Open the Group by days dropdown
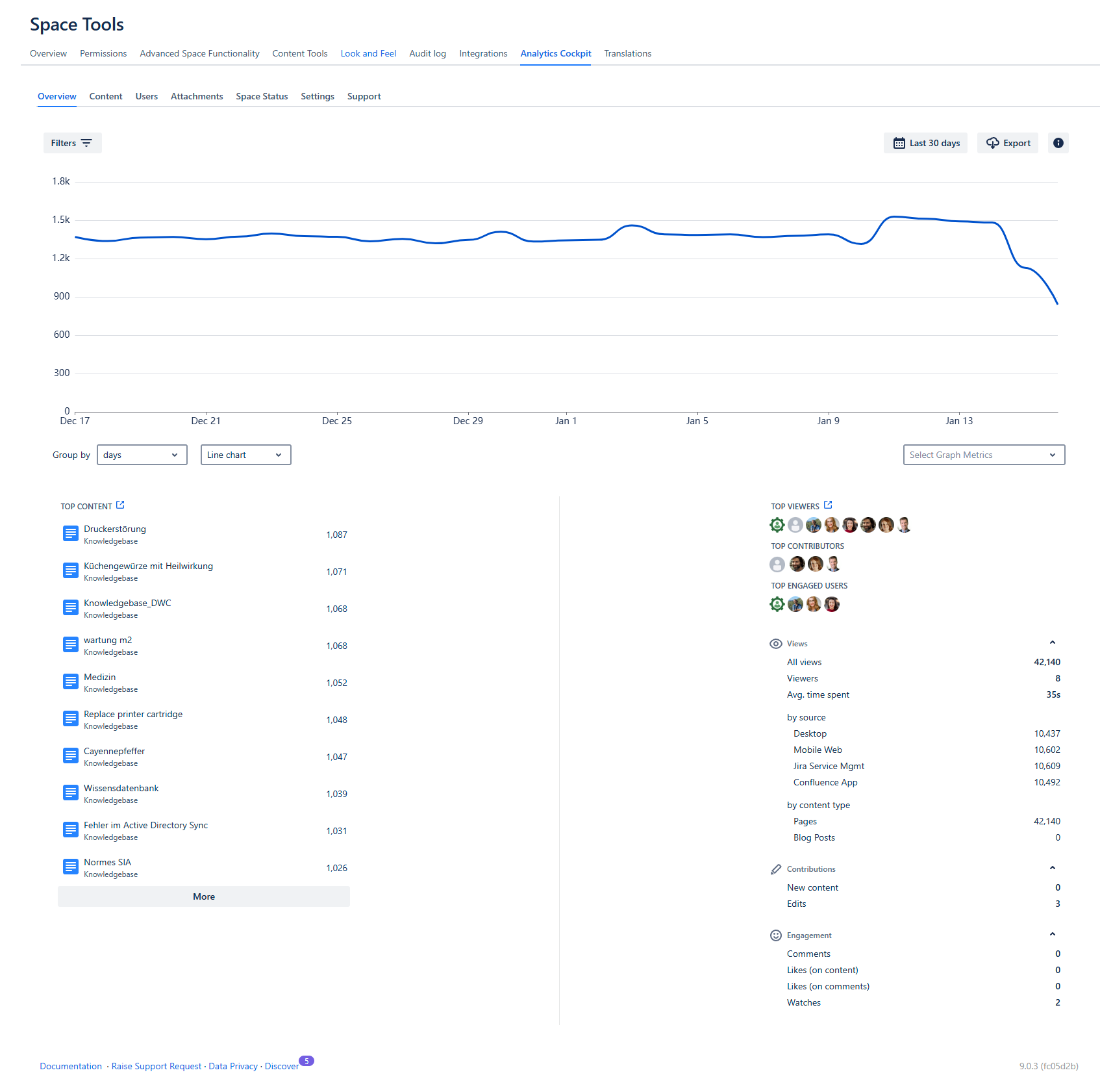This screenshot has height=1092, width=1100. click(x=142, y=455)
